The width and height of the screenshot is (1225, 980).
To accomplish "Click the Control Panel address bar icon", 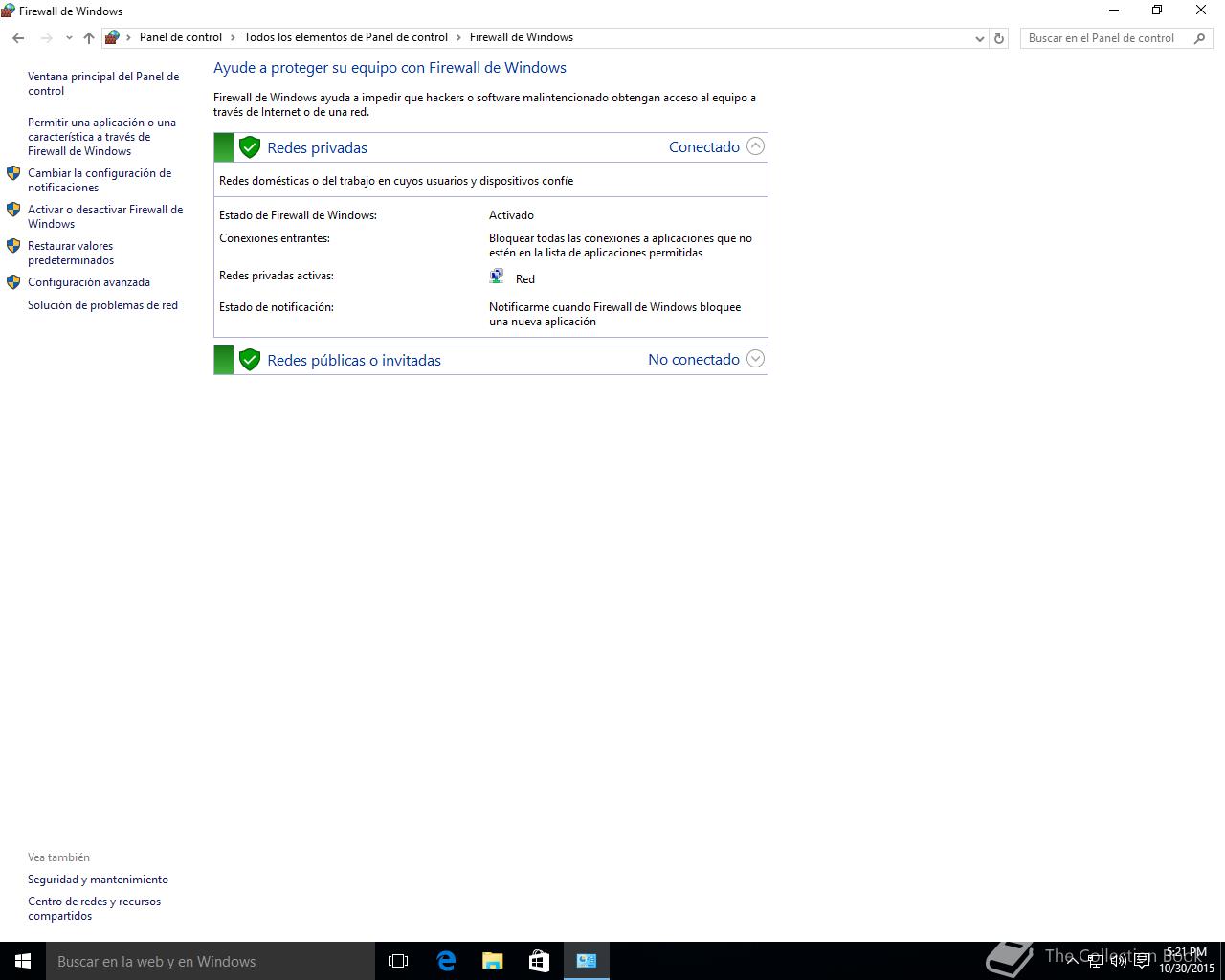I will 112,37.
